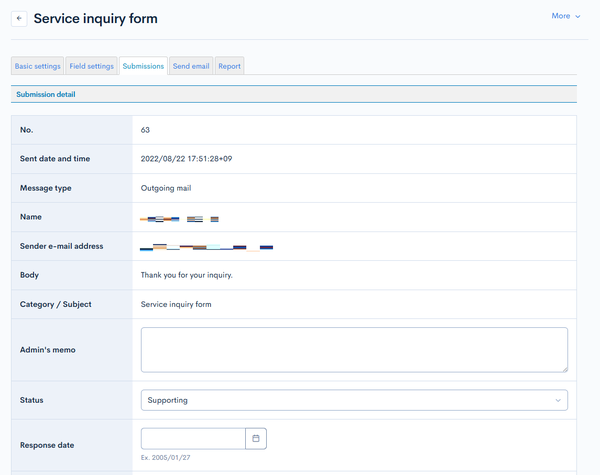
Task: Select the Submissions tab
Action: (143, 66)
